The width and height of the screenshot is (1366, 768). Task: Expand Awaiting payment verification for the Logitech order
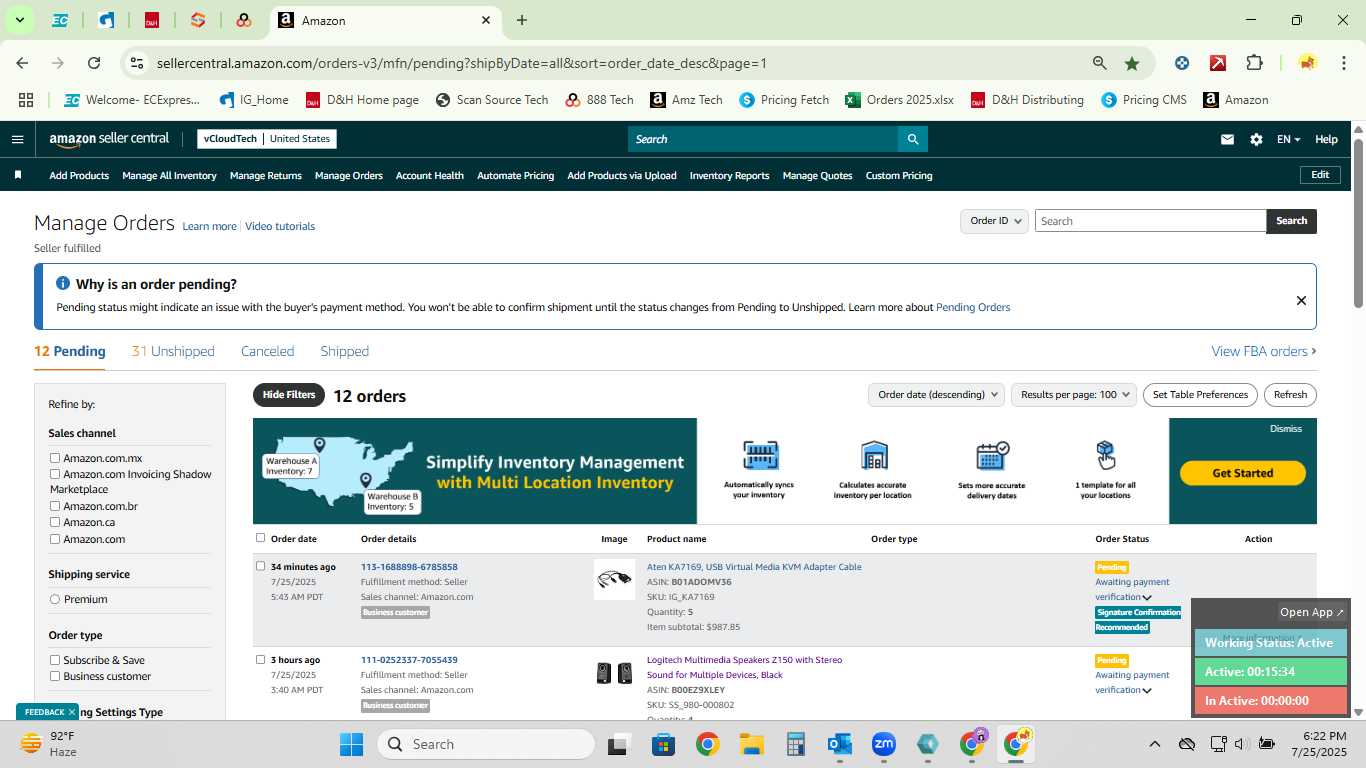pyautogui.click(x=1147, y=691)
